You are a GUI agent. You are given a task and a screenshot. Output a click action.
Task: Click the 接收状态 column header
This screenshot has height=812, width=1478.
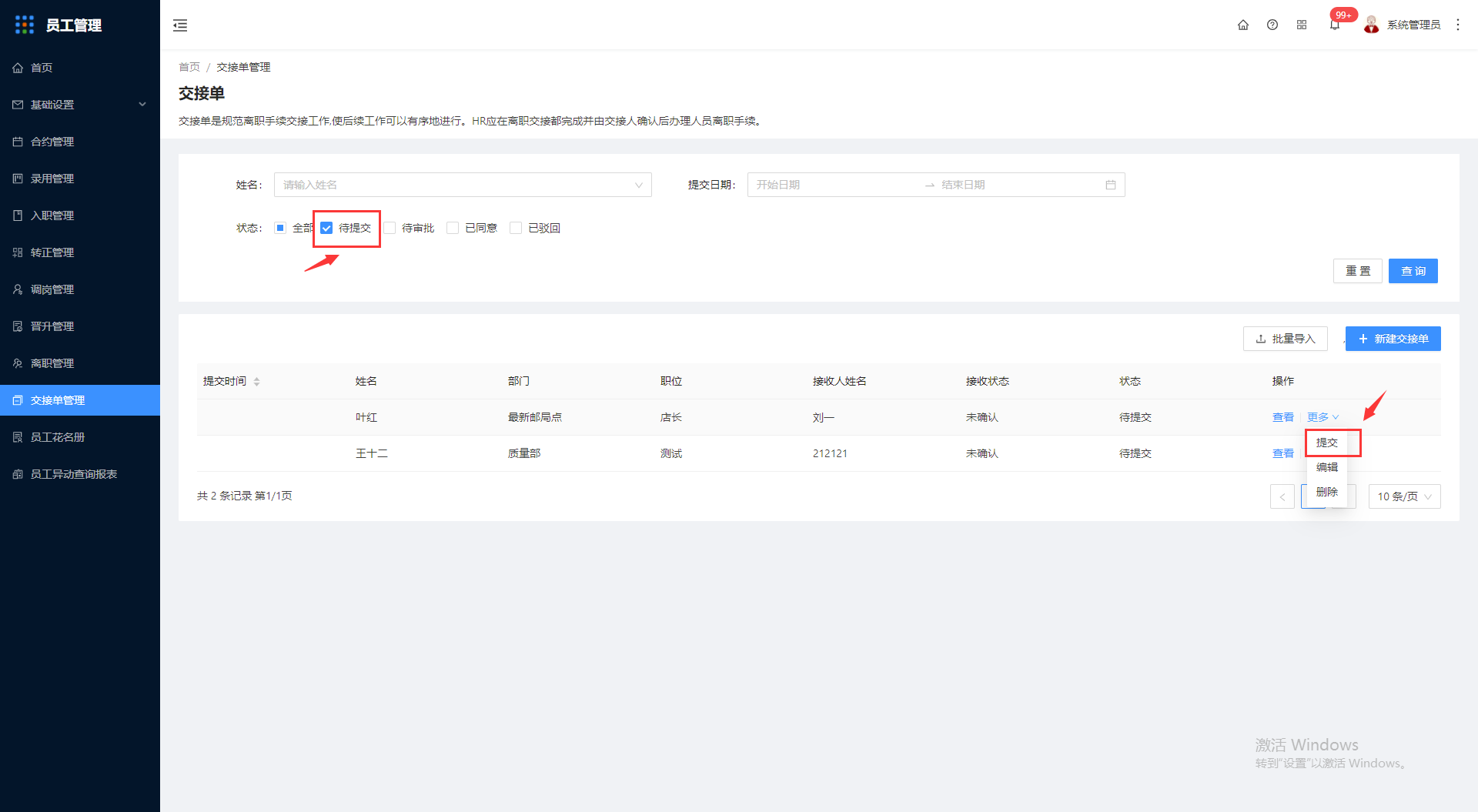[x=988, y=381]
